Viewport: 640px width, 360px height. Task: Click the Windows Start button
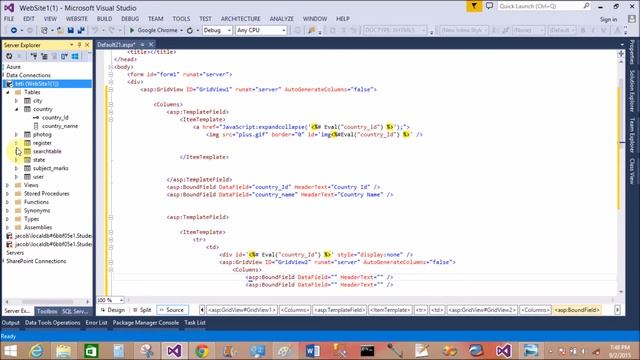click(x=10, y=351)
